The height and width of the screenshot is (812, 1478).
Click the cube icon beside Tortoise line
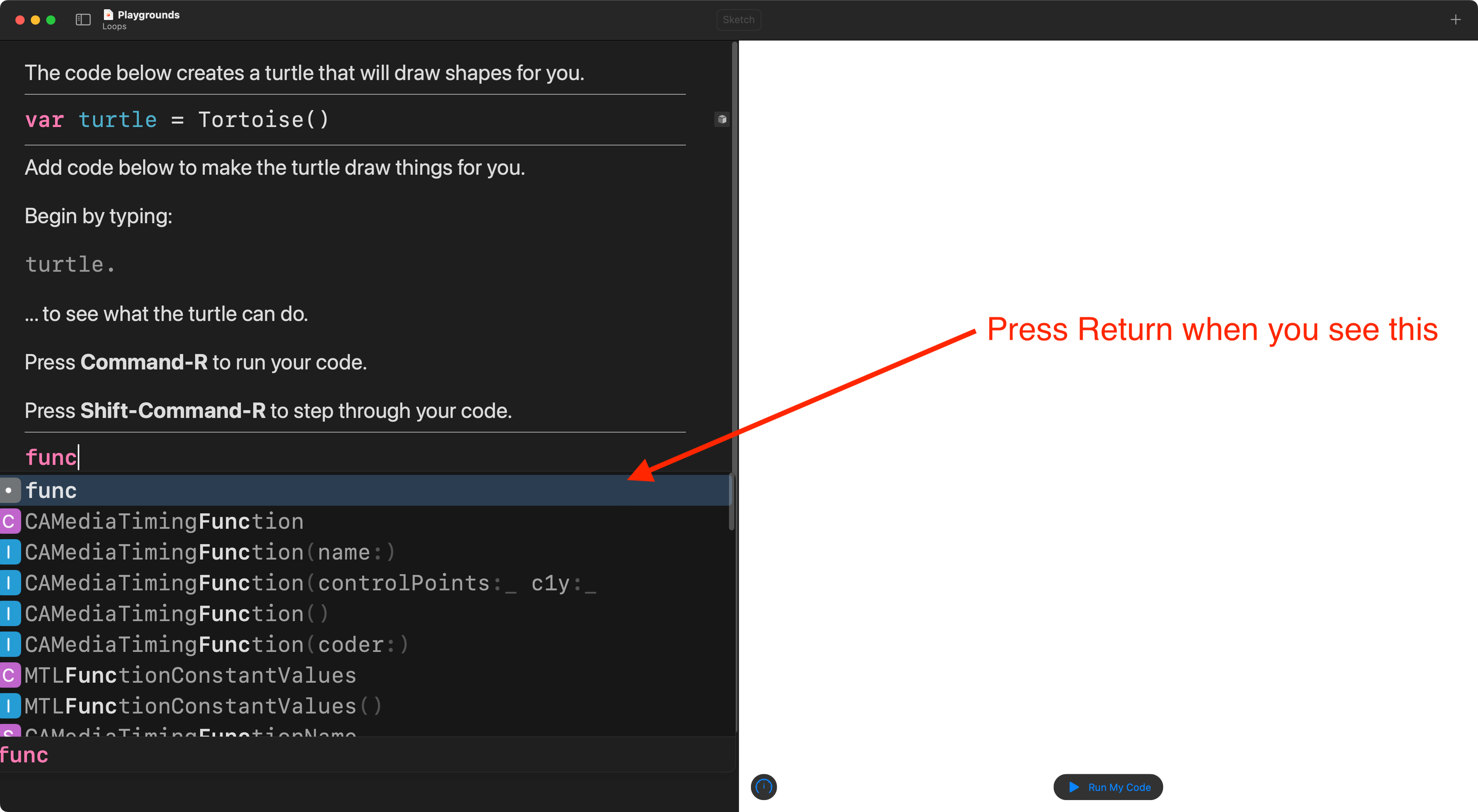(x=722, y=119)
